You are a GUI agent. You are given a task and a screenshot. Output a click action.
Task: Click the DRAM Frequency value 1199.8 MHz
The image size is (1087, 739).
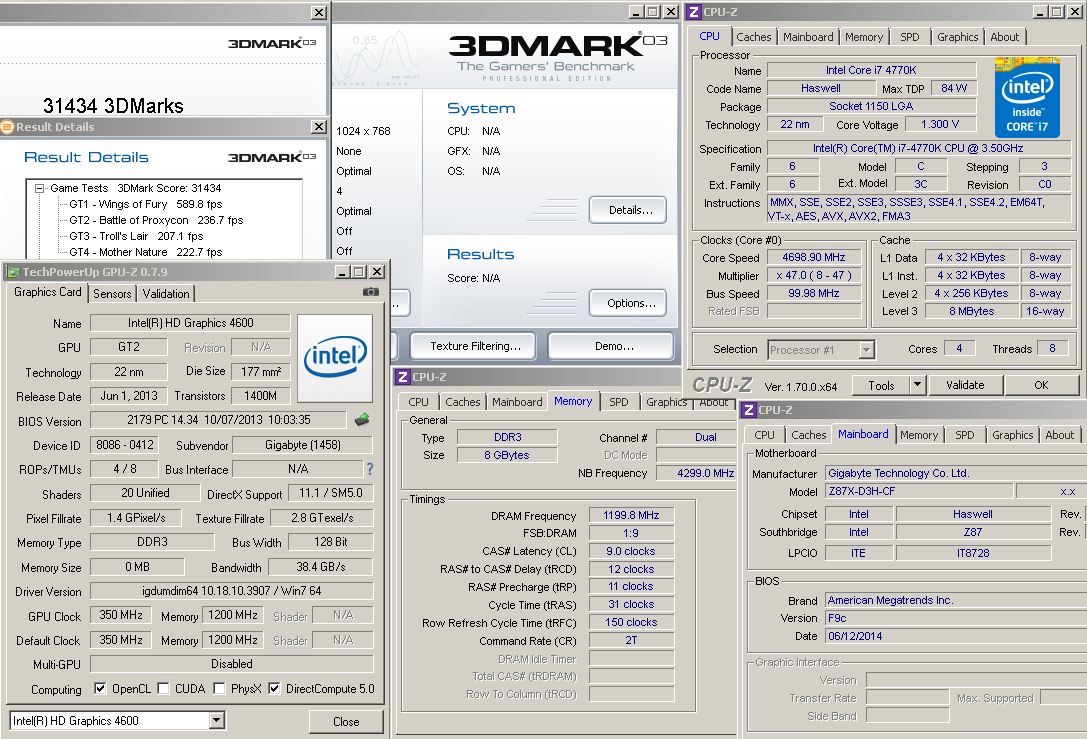tap(631, 515)
